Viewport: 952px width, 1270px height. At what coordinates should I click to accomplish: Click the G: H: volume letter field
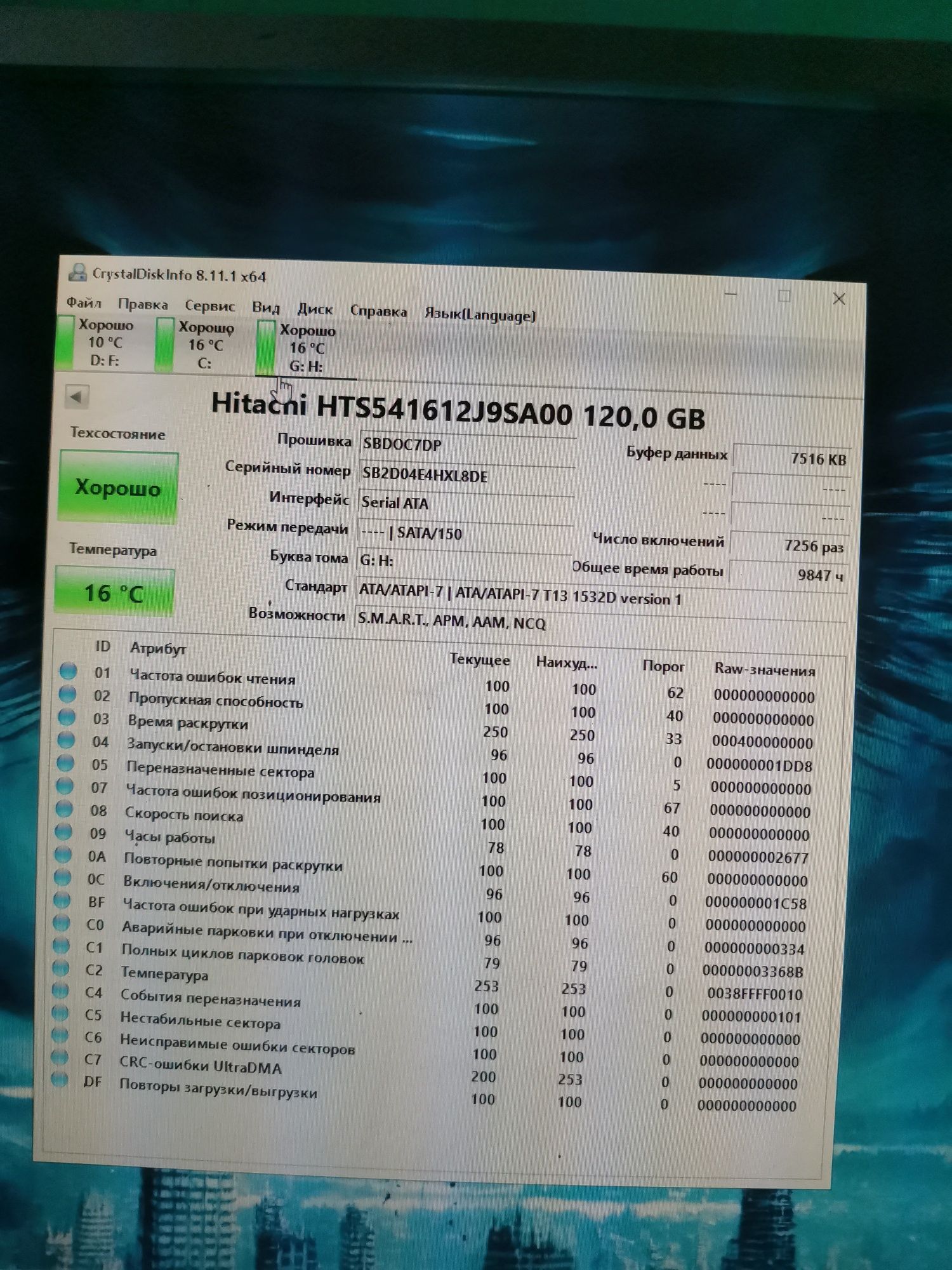(x=464, y=561)
